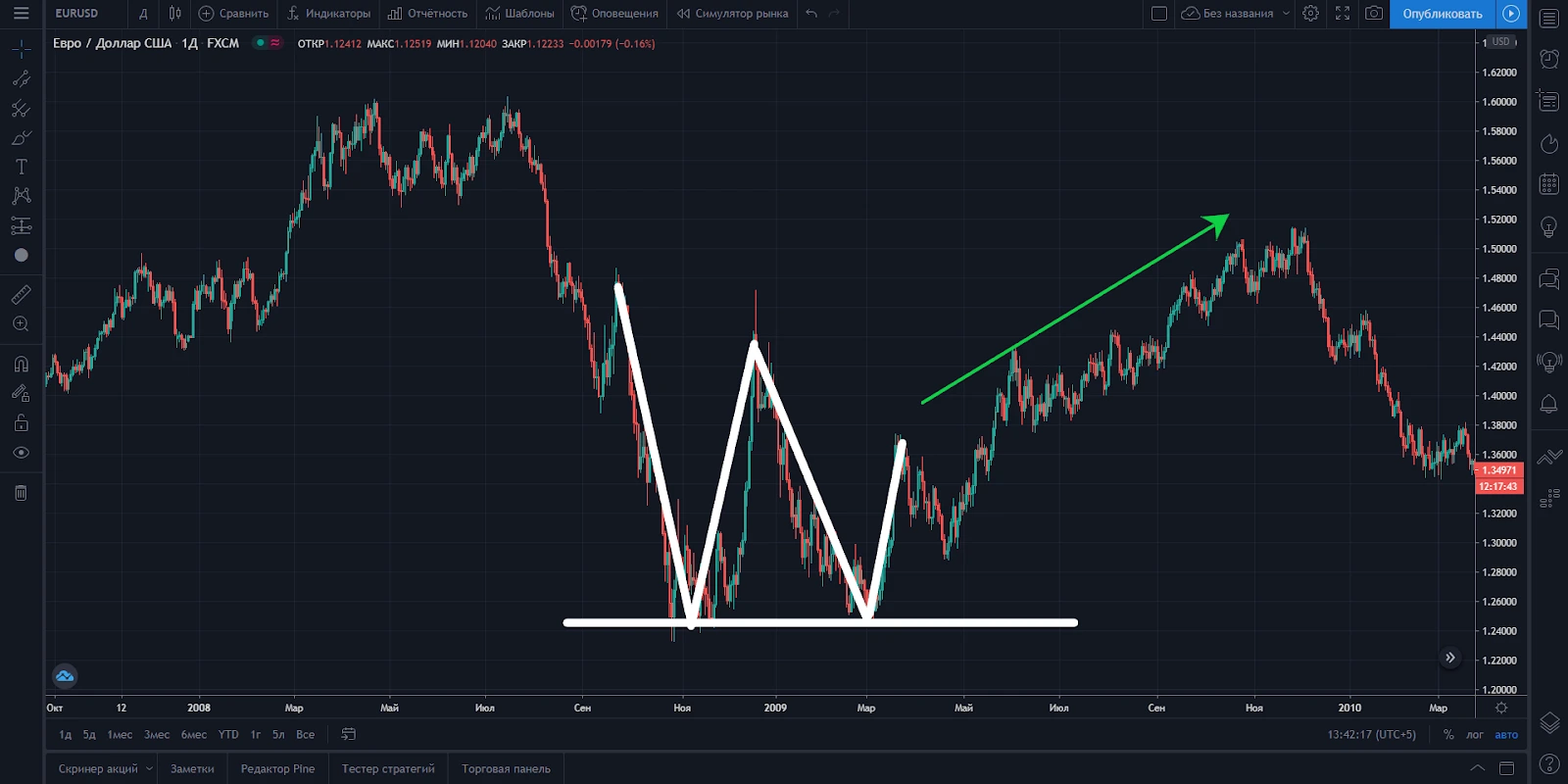Click the 'Опубликовать' button
Viewport: 1568px width, 784px height.
1442,14
